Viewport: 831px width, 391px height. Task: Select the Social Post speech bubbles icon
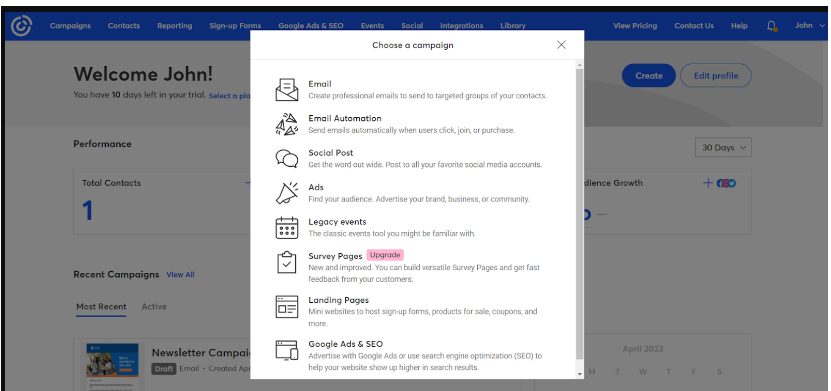tap(287, 158)
